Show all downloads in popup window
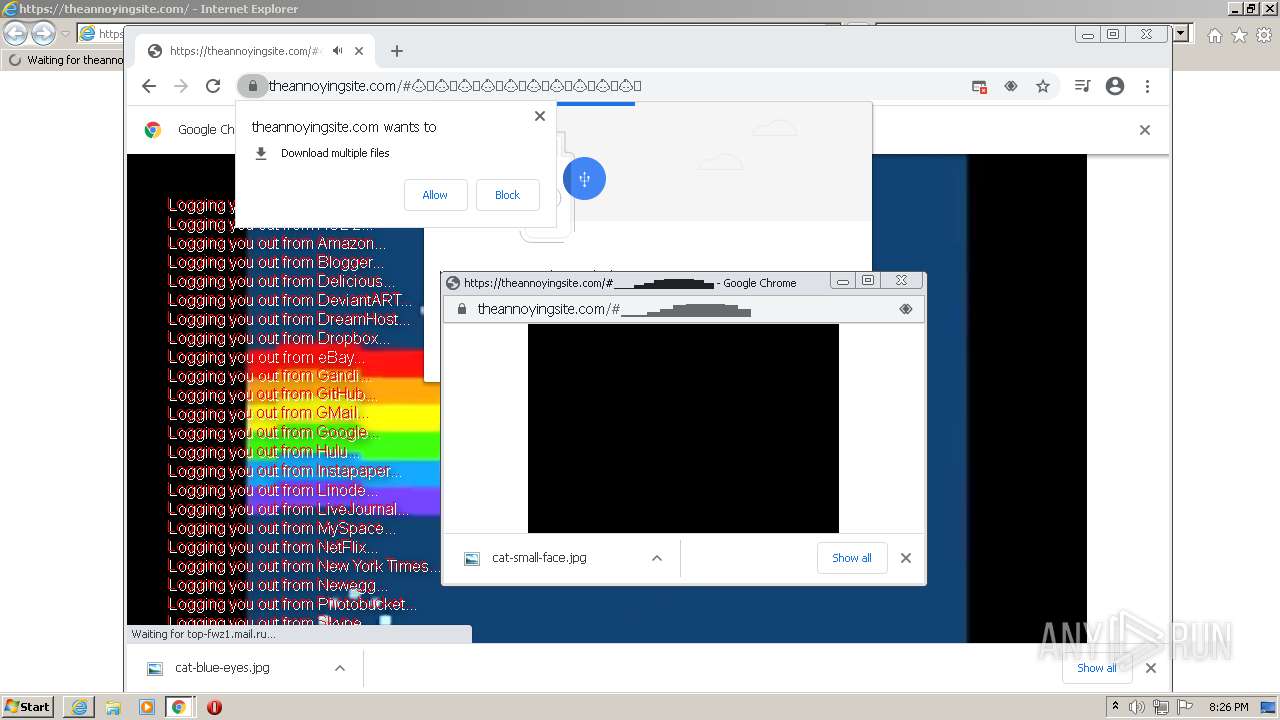 point(852,558)
